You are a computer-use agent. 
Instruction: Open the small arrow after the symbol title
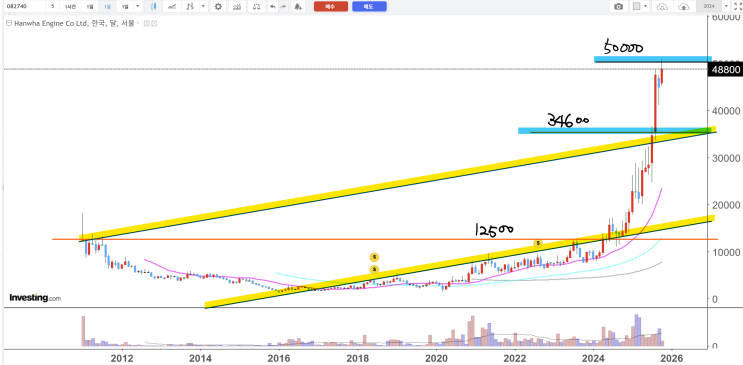point(138,23)
